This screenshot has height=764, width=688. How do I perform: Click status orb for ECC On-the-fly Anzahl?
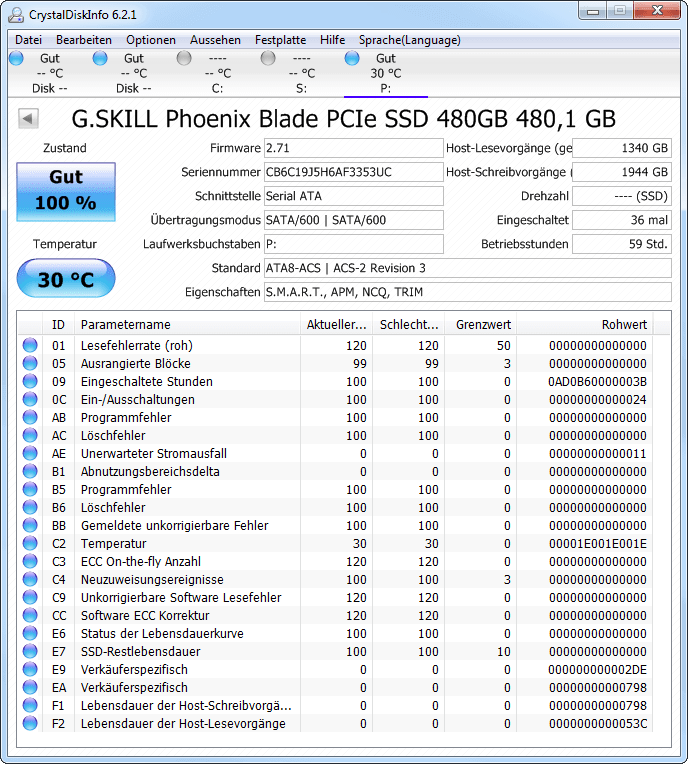[x=30, y=561]
